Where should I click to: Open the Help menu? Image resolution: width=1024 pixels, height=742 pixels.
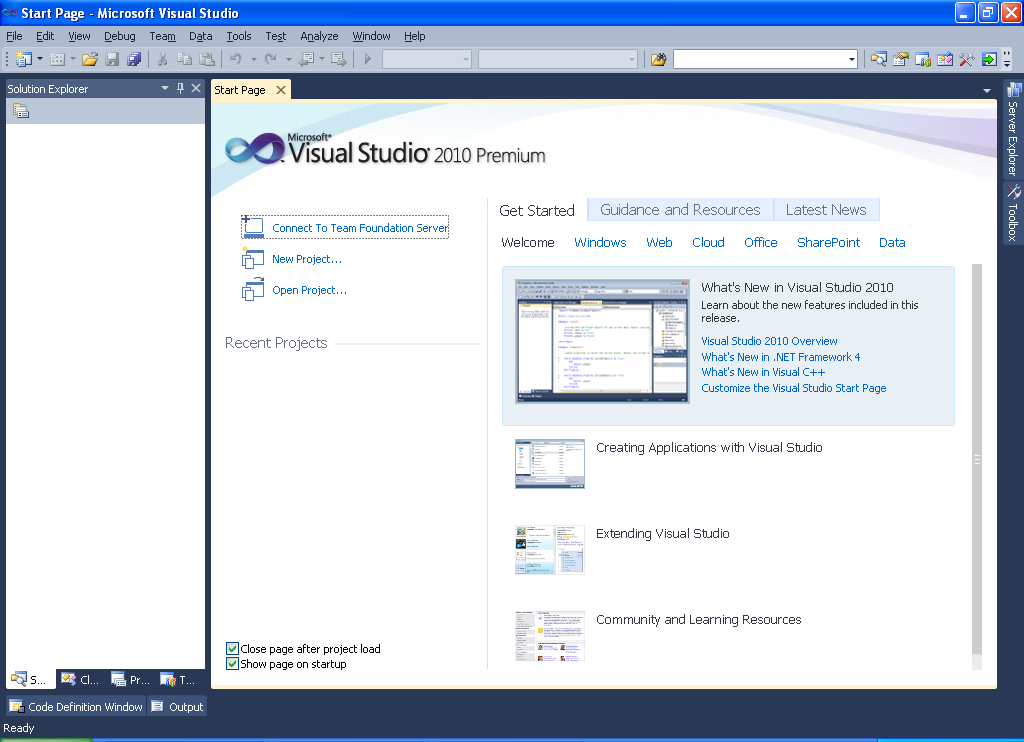[x=415, y=37]
